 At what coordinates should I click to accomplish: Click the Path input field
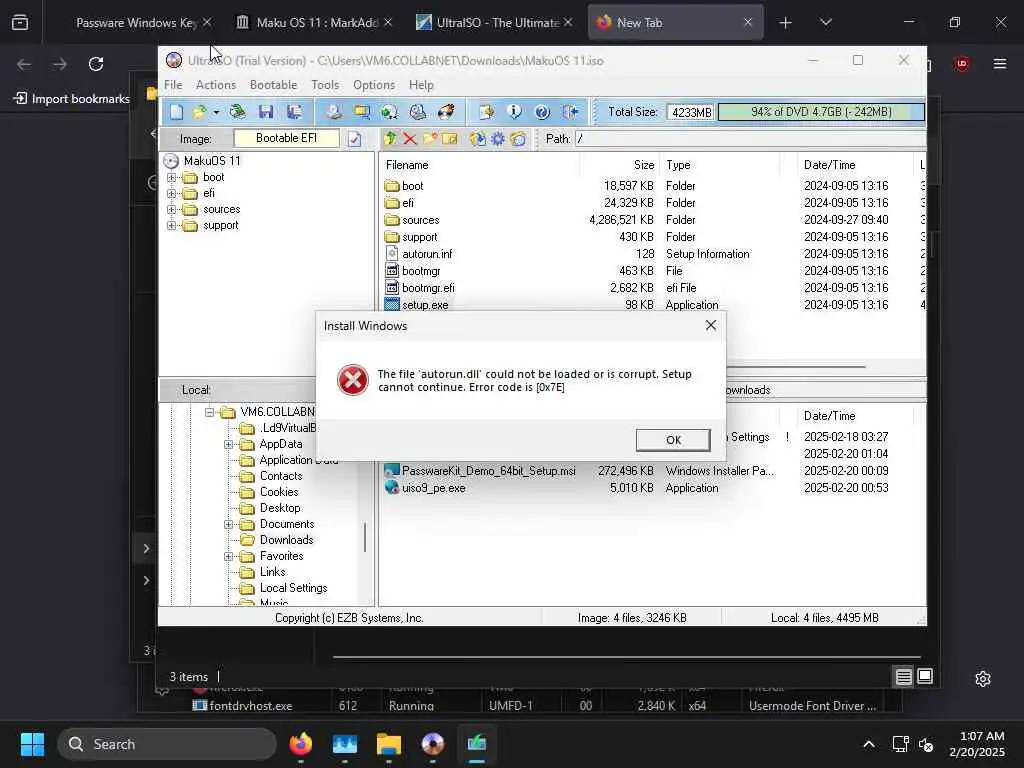tap(750, 138)
